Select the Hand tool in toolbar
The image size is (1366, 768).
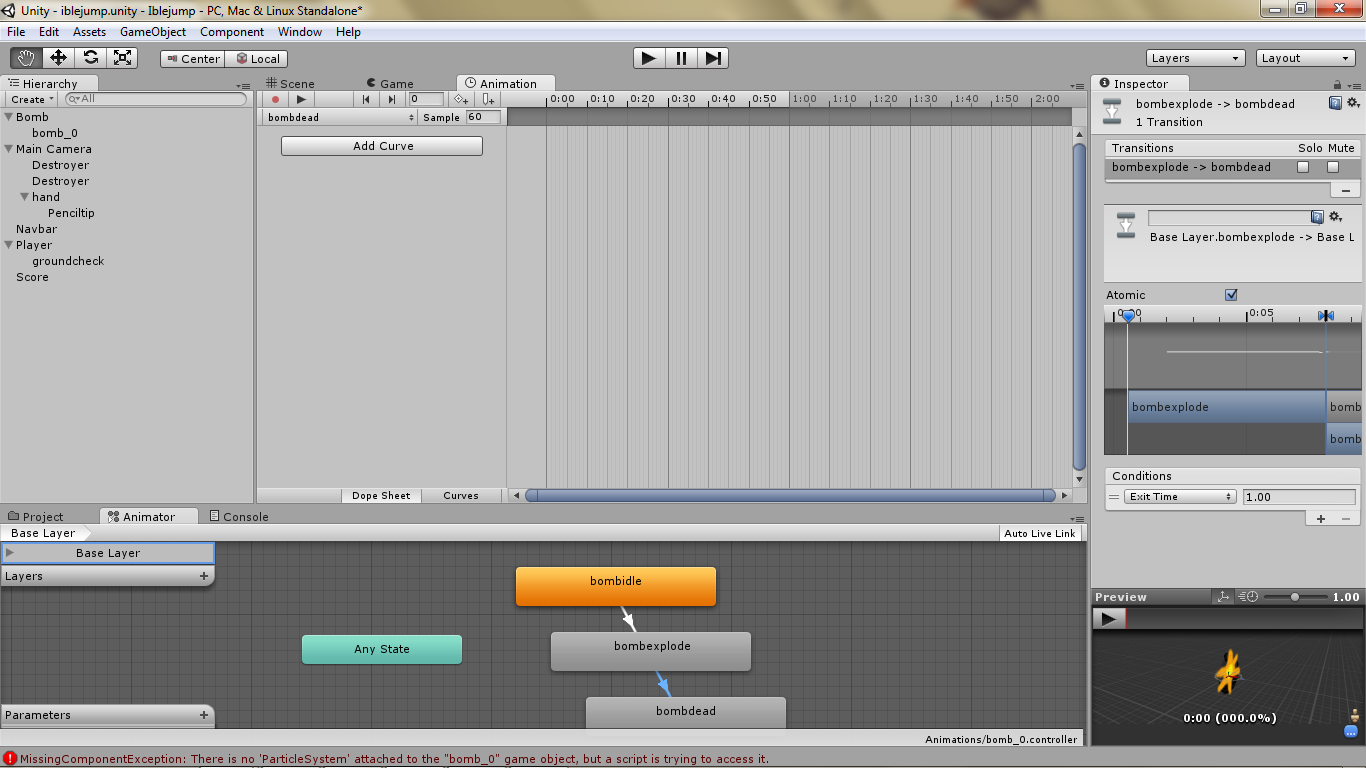26,58
